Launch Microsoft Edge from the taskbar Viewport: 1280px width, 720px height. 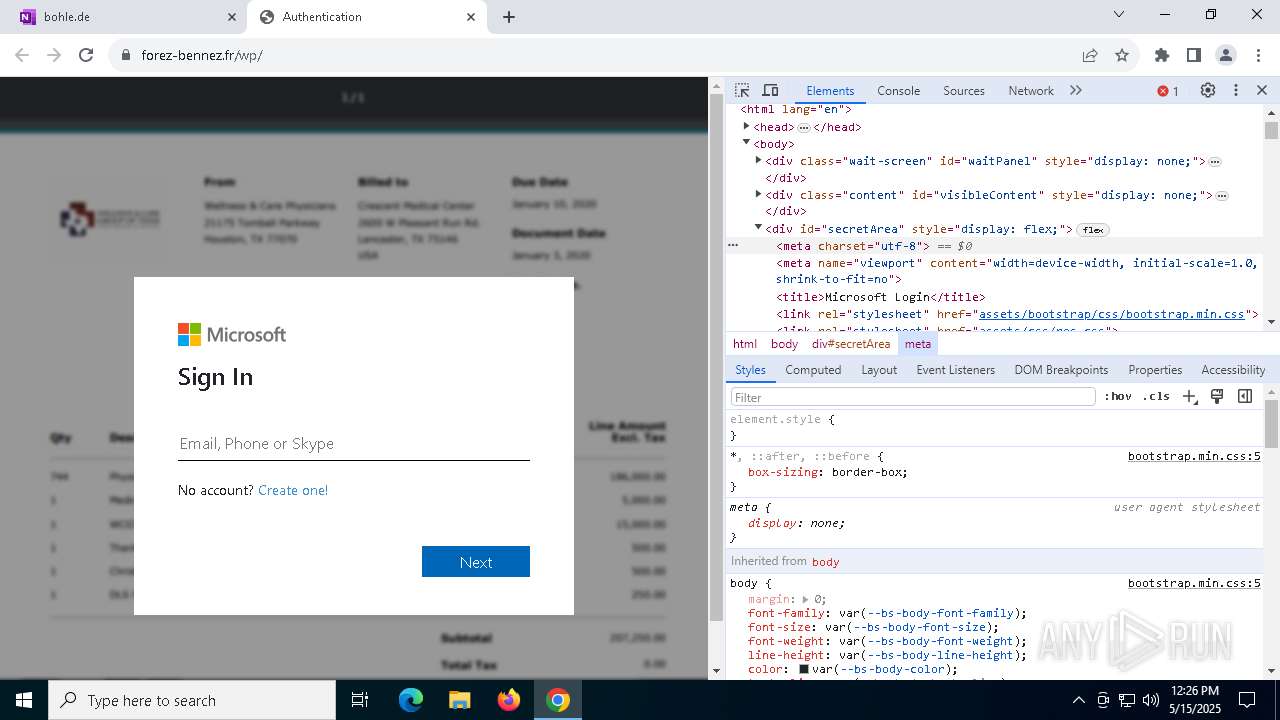point(411,700)
